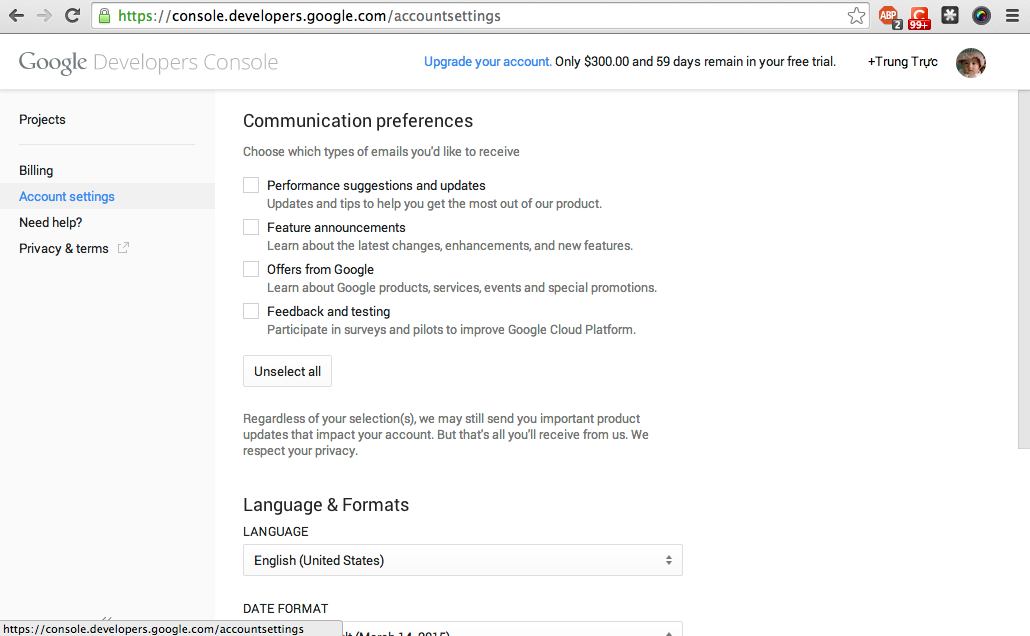Screen dimensions: 1030x636
Task: Bookmark this page with the star icon
Action: click(856, 16)
